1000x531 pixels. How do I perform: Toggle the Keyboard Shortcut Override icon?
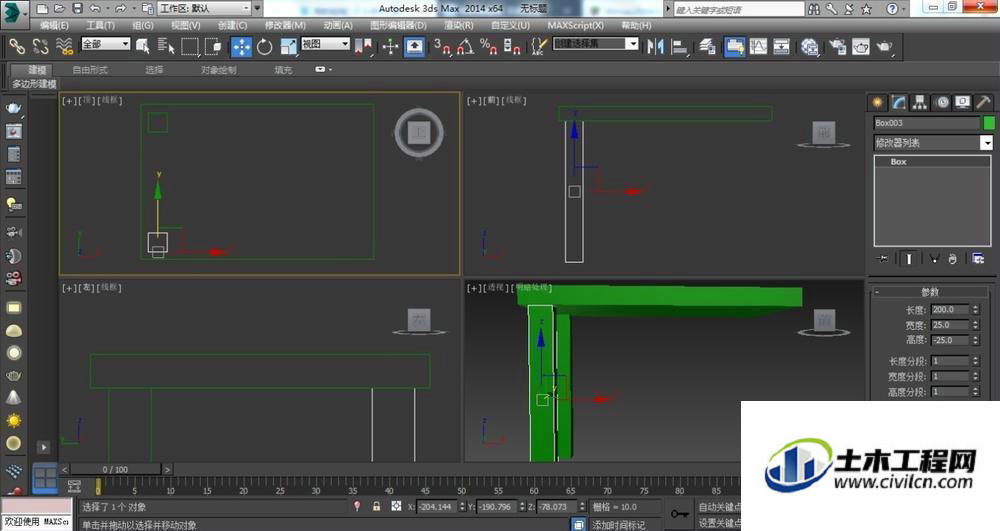coord(415,47)
